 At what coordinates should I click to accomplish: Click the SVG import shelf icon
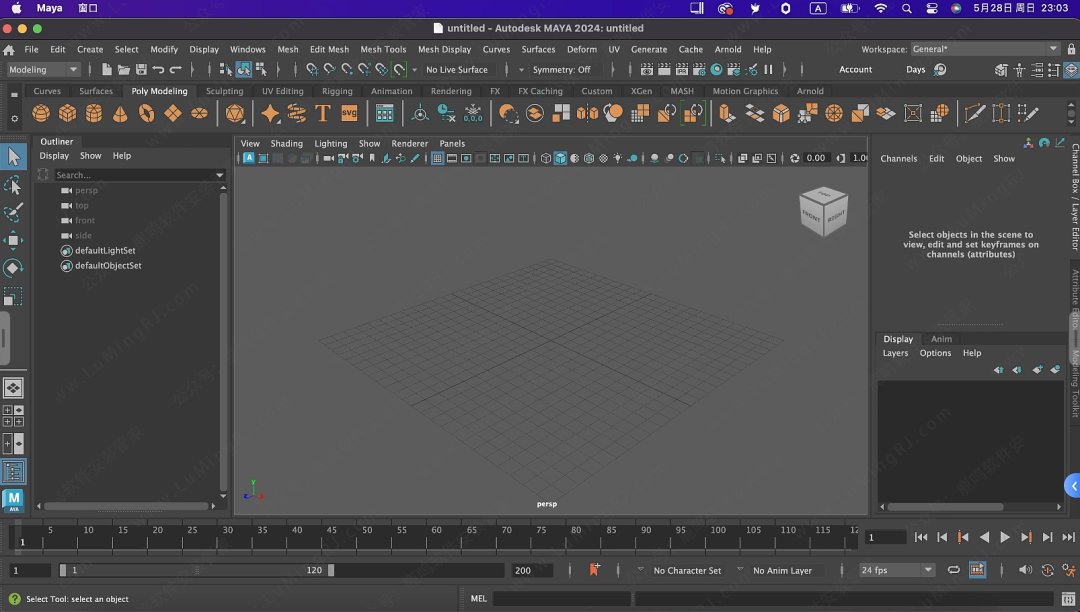click(x=349, y=114)
